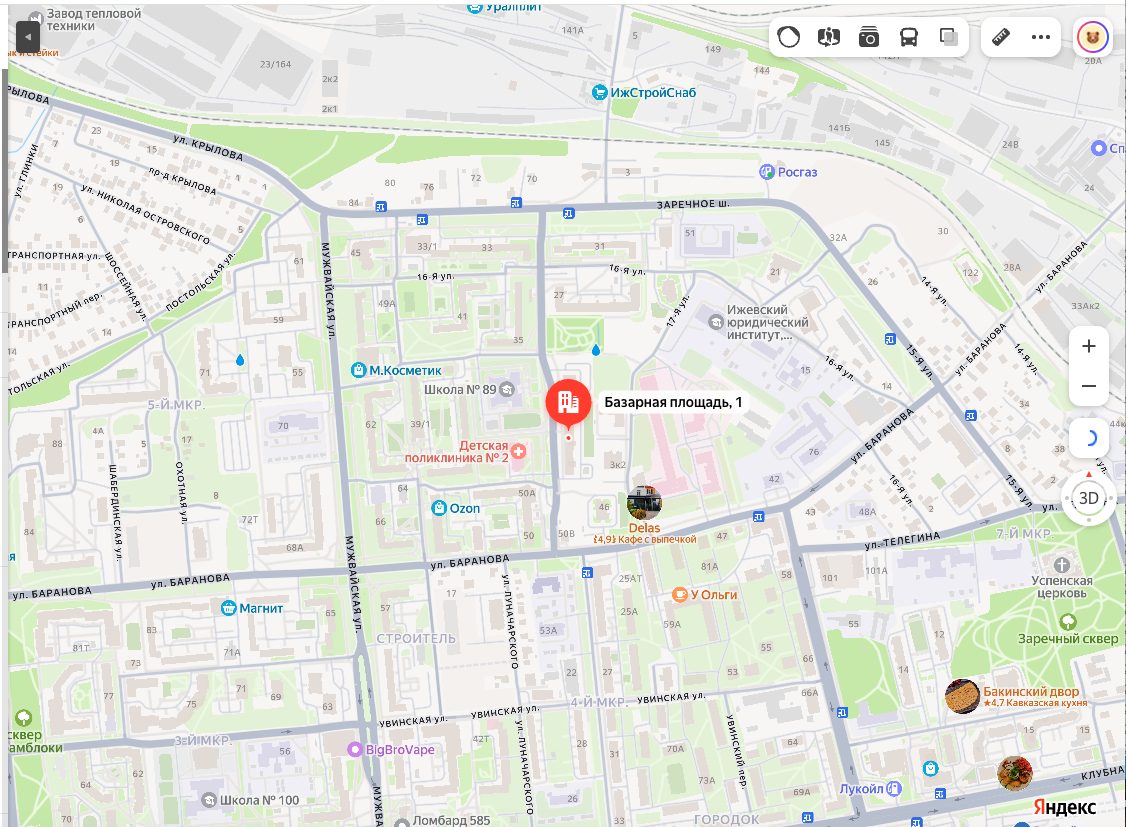Enable moving transport layer
Viewport: 1126px width, 827px height.
[x=908, y=37]
